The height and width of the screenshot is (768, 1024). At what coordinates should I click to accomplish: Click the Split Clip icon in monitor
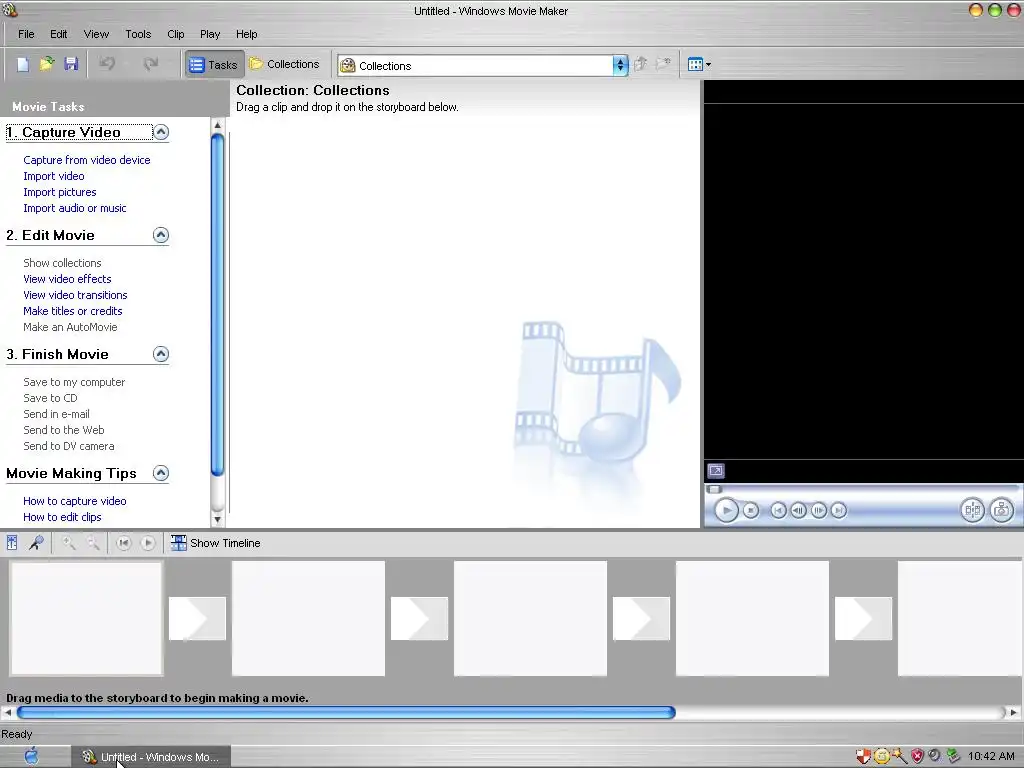point(972,510)
